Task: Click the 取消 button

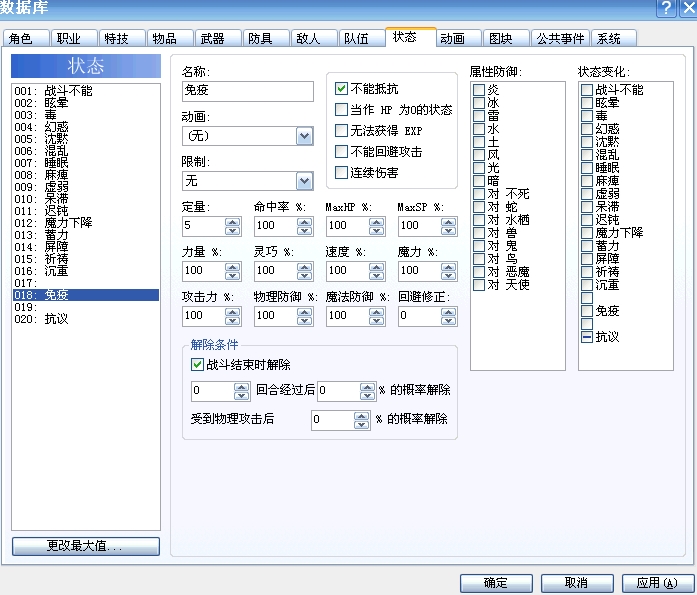Action: tap(577, 583)
